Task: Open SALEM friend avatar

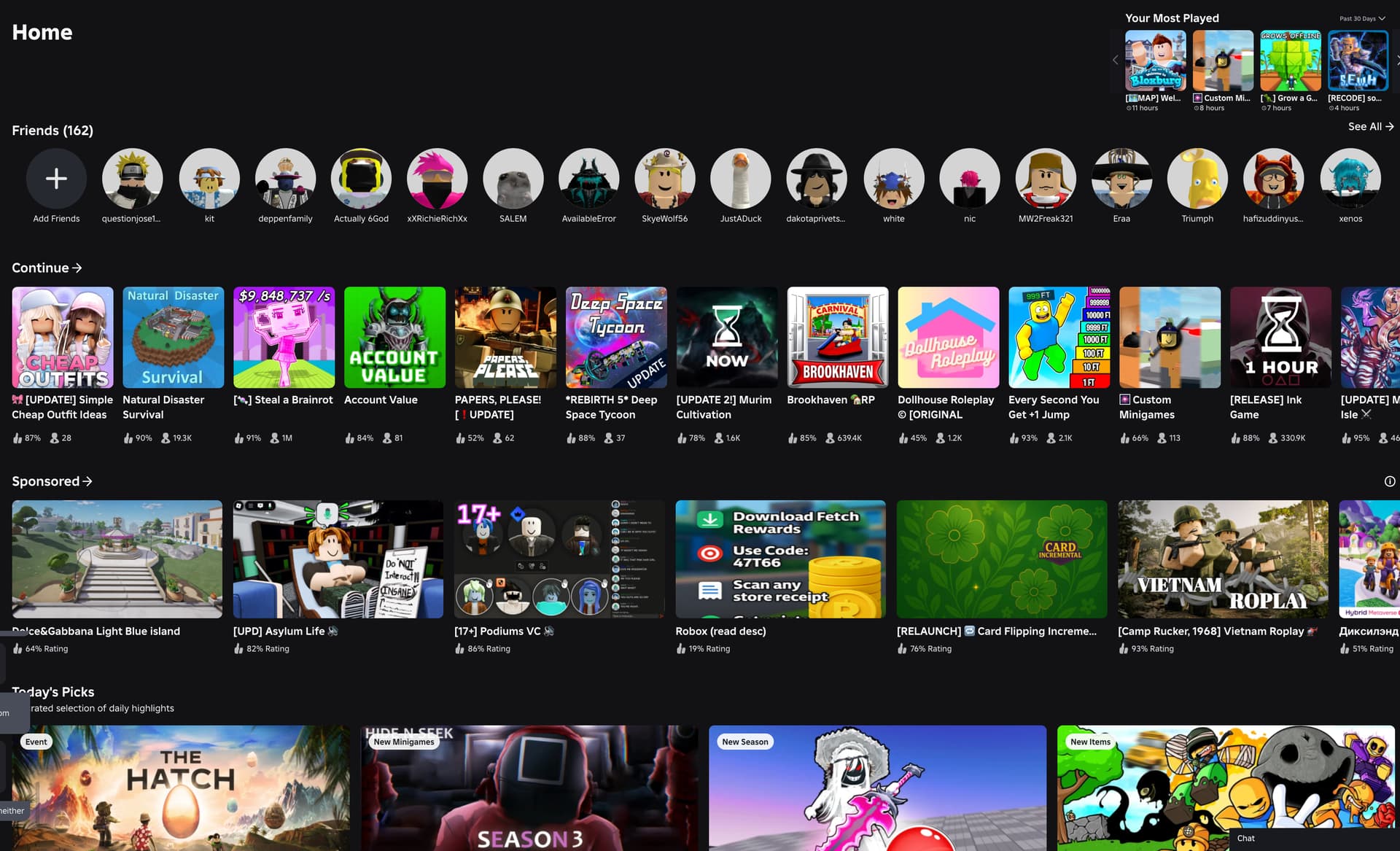Action: (x=513, y=179)
